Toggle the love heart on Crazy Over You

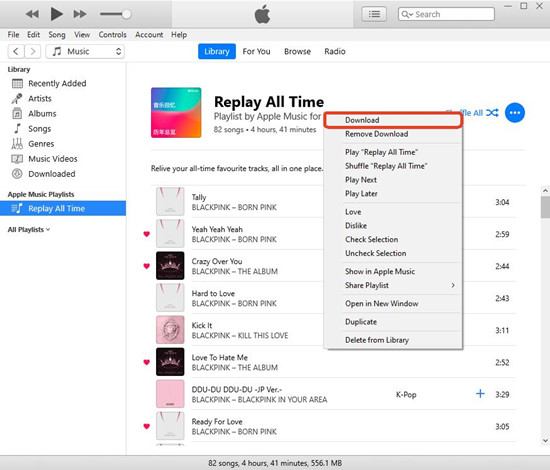pos(147,266)
